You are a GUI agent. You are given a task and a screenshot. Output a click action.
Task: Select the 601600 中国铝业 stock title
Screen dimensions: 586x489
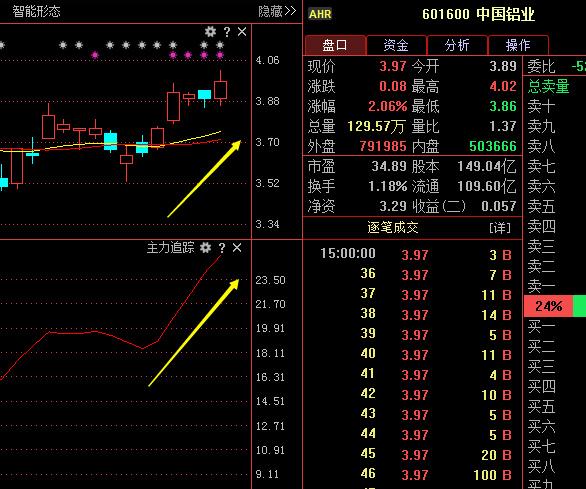click(478, 14)
